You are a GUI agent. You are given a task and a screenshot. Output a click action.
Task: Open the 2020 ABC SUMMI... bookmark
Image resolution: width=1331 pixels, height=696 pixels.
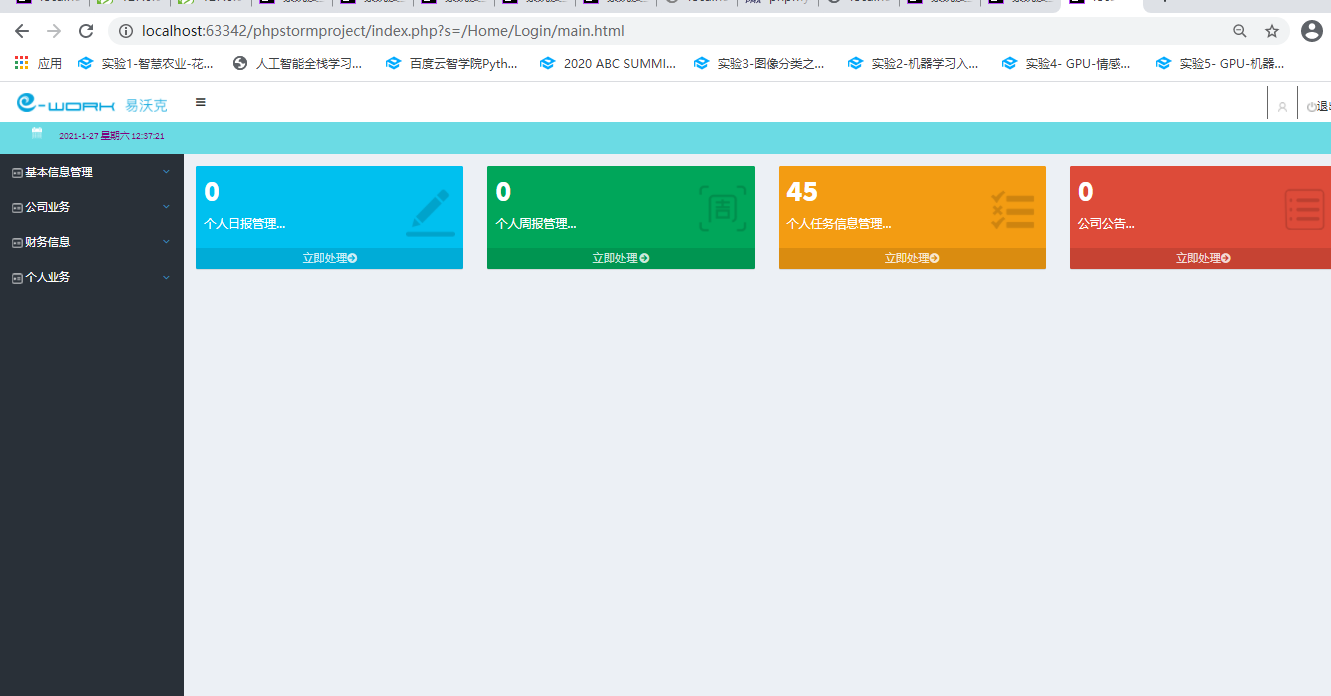coord(608,63)
